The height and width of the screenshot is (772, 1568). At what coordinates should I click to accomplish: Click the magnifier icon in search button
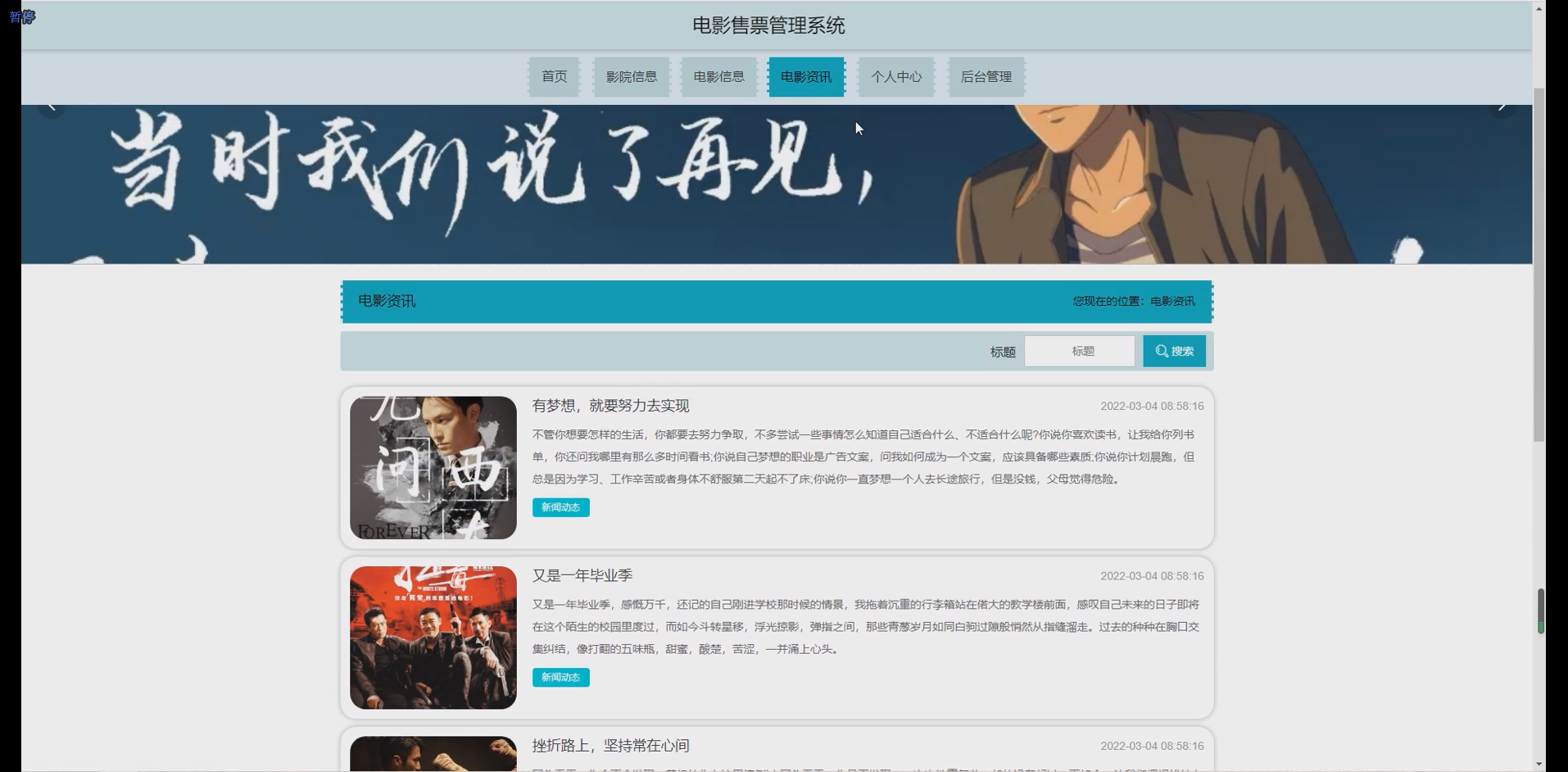1162,351
